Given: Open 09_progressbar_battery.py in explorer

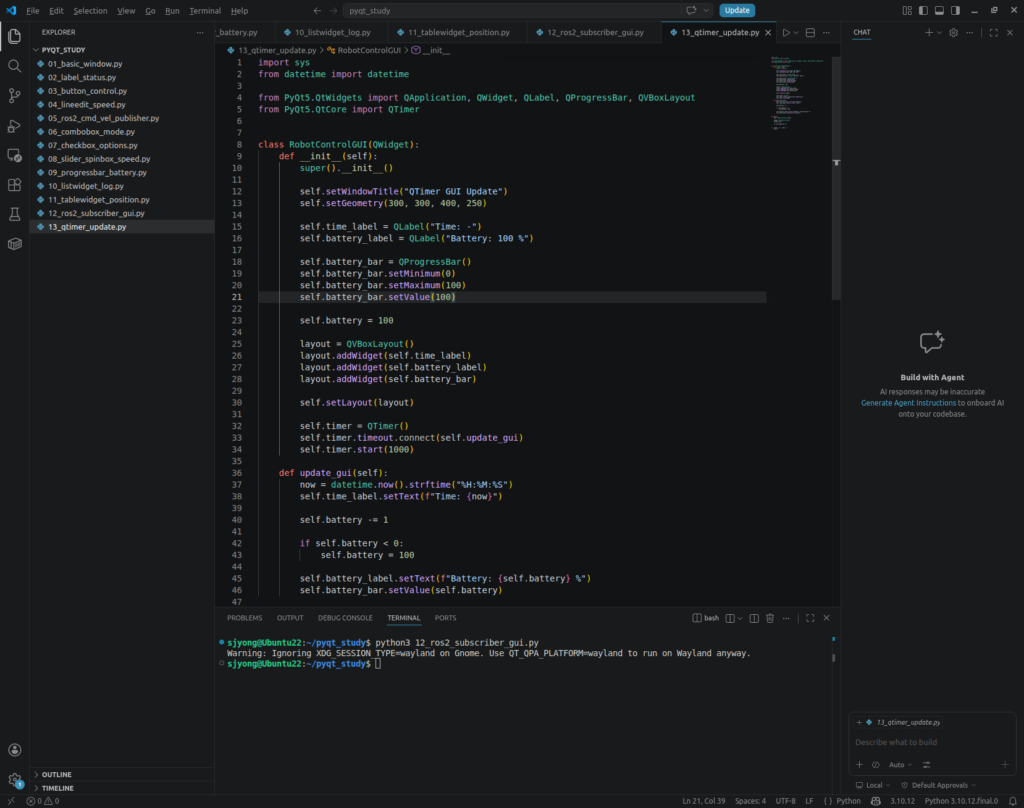Looking at the screenshot, I should tap(121, 172).
